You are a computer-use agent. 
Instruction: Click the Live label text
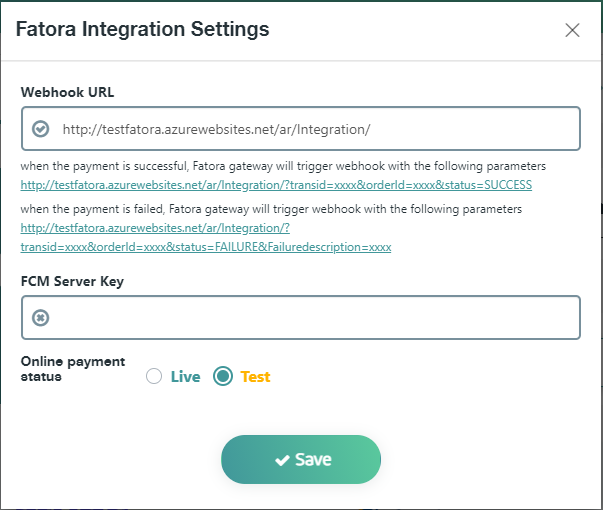(x=185, y=377)
